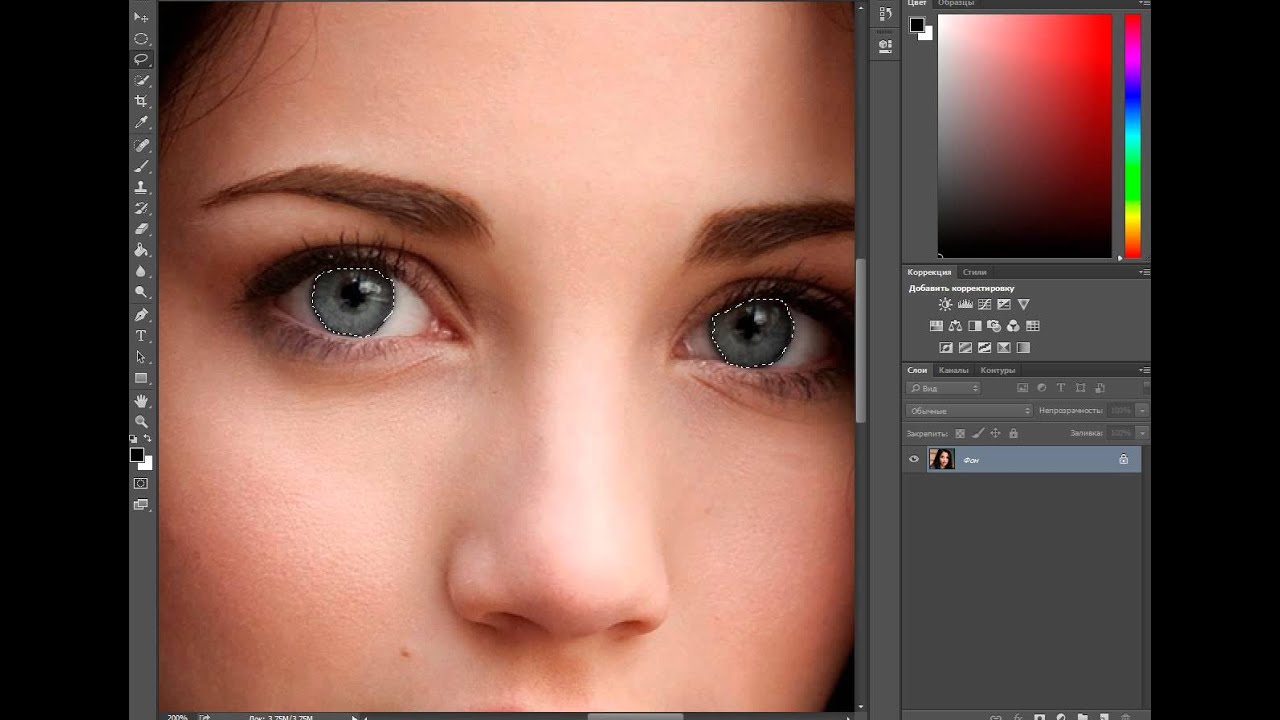Toggle lock transparent pixels
Viewport: 1280px width, 720px height.
tap(960, 434)
